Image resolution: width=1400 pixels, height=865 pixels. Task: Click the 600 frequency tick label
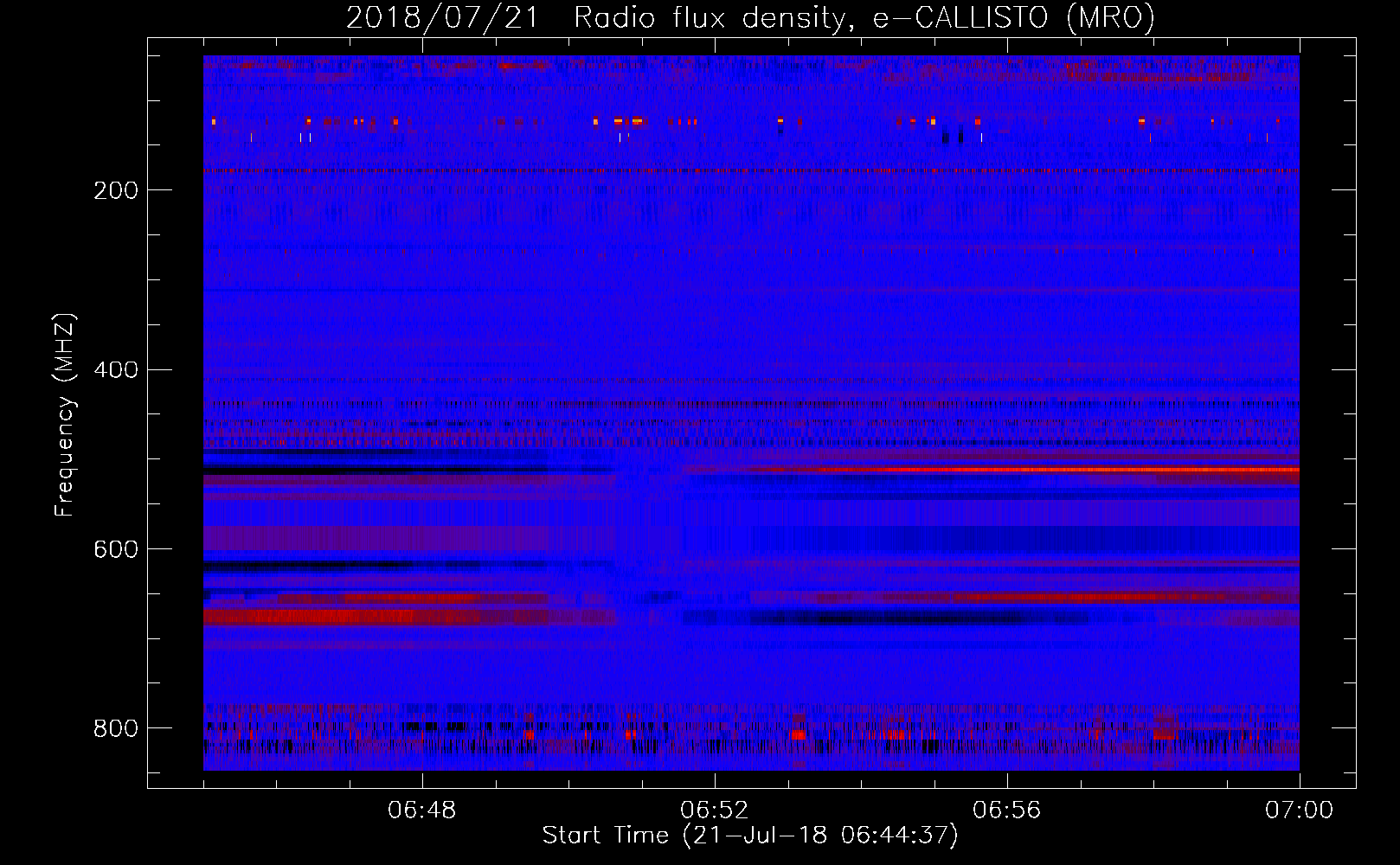pos(116,550)
